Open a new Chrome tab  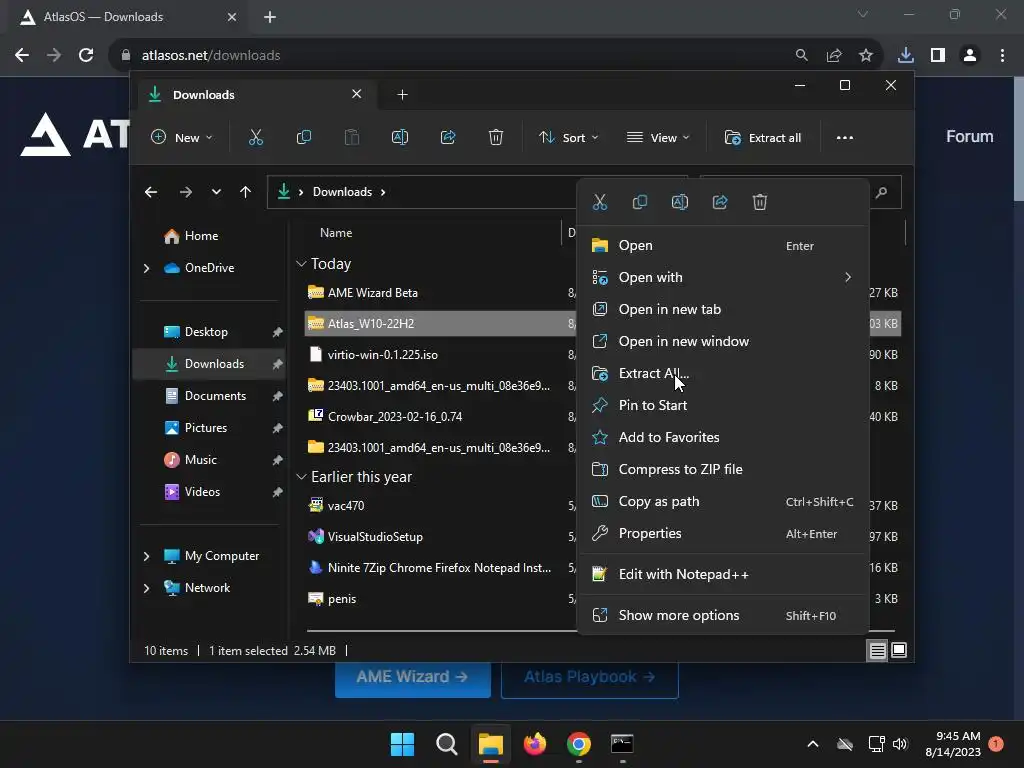(270, 17)
